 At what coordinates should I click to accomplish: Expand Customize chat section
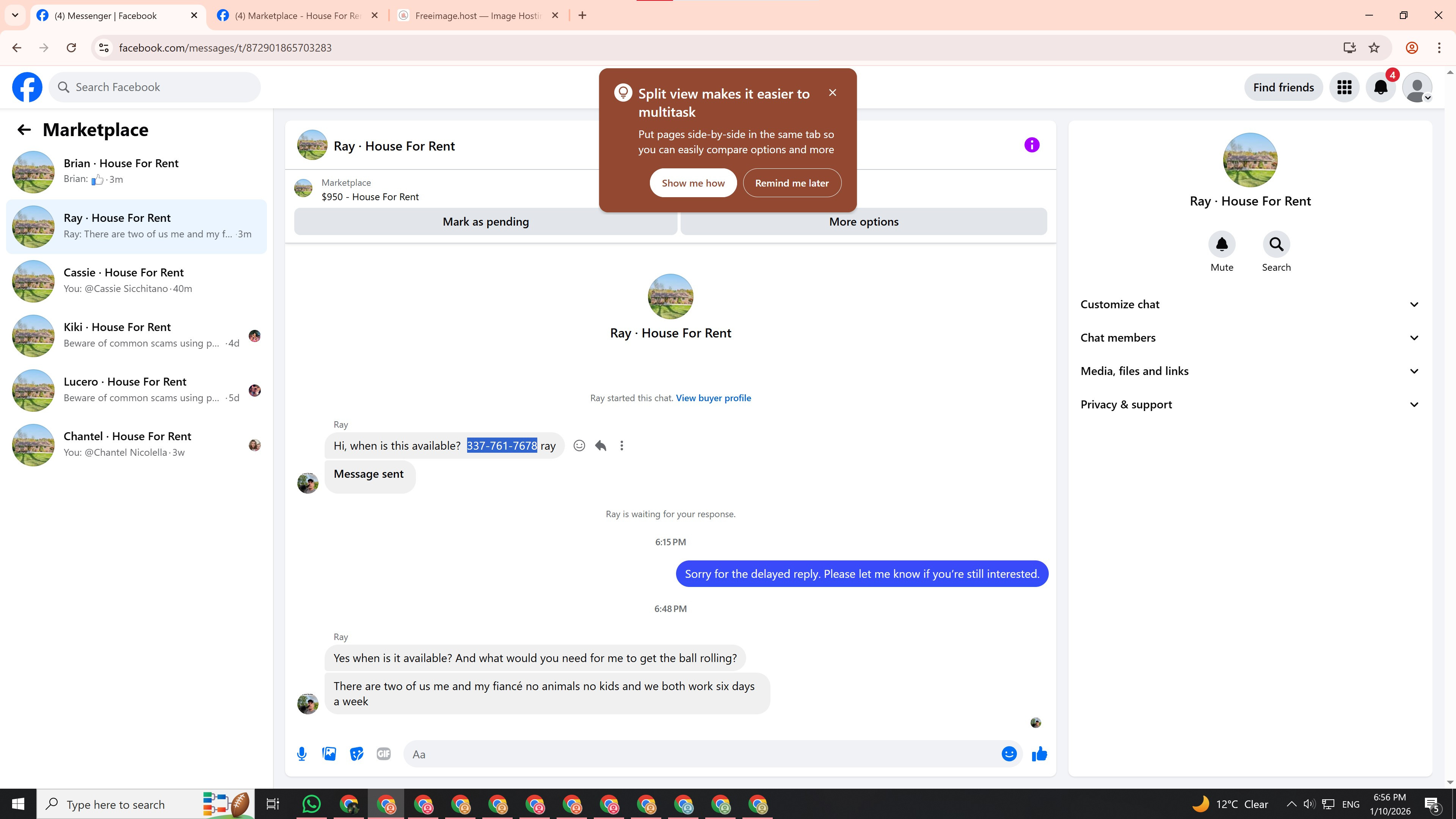point(1249,304)
